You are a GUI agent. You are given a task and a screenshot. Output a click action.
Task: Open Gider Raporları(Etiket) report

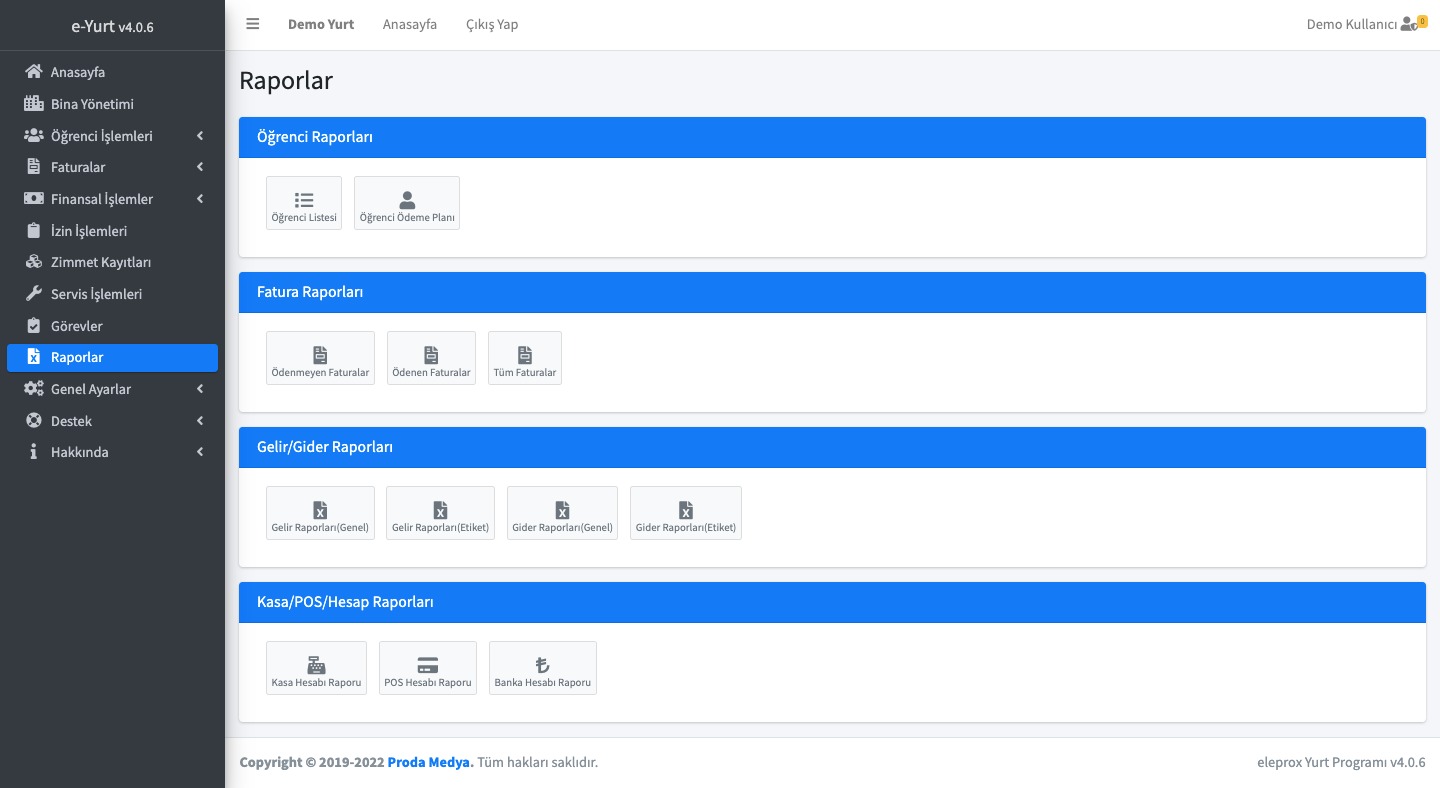click(686, 513)
